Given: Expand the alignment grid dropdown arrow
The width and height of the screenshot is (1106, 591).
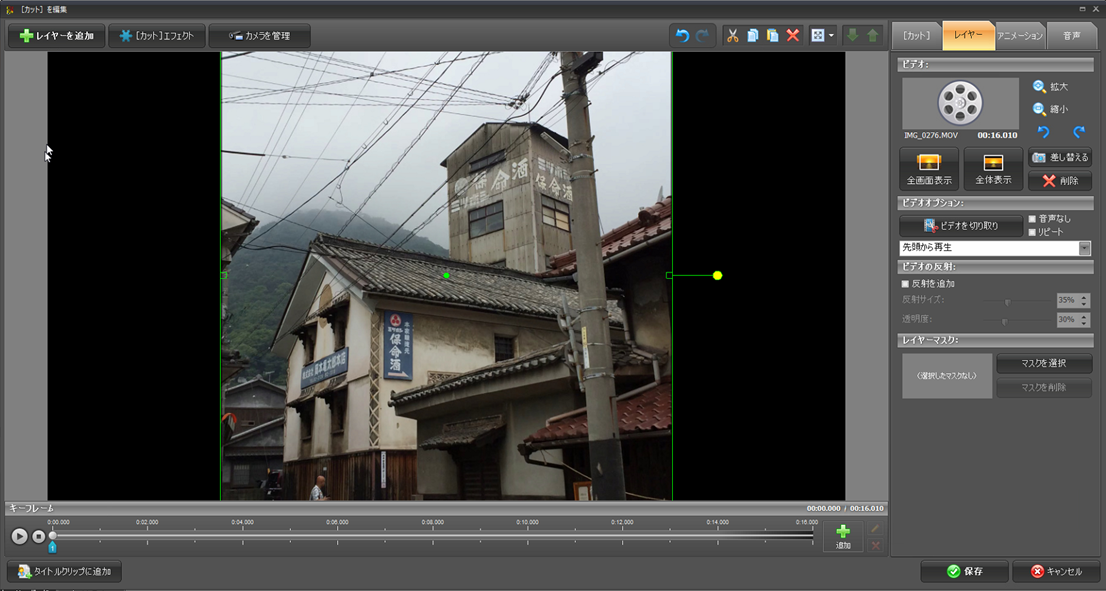Looking at the screenshot, I should (831, 36).
